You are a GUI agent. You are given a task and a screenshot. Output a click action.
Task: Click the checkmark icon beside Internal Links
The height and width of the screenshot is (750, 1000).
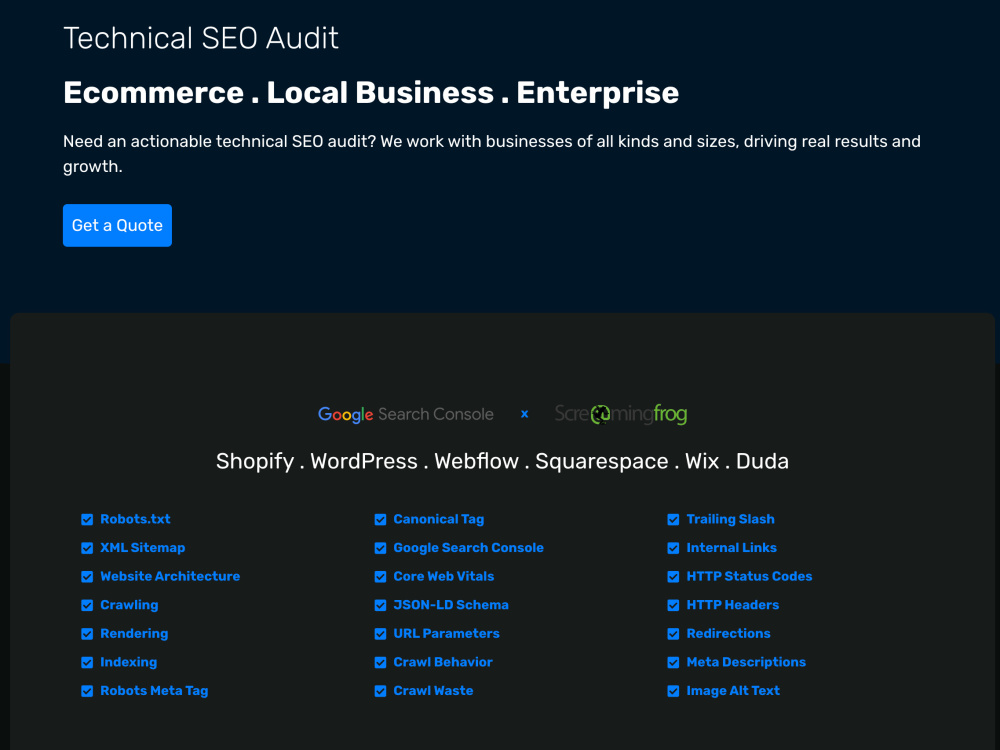coord(673,548)
